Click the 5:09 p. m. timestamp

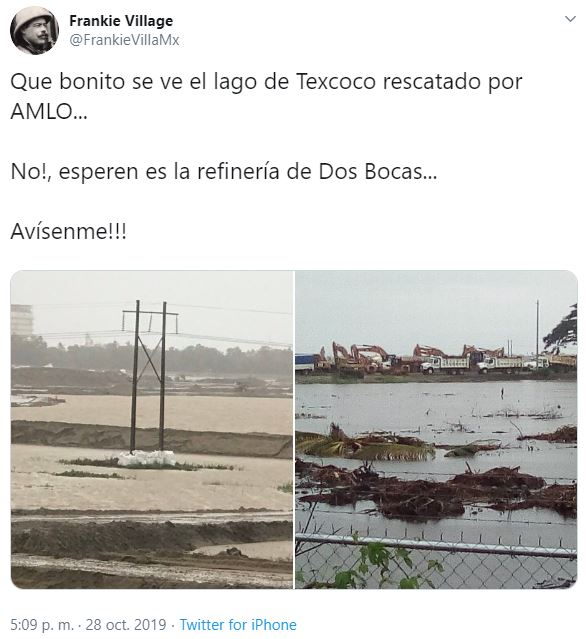(42, 625)
